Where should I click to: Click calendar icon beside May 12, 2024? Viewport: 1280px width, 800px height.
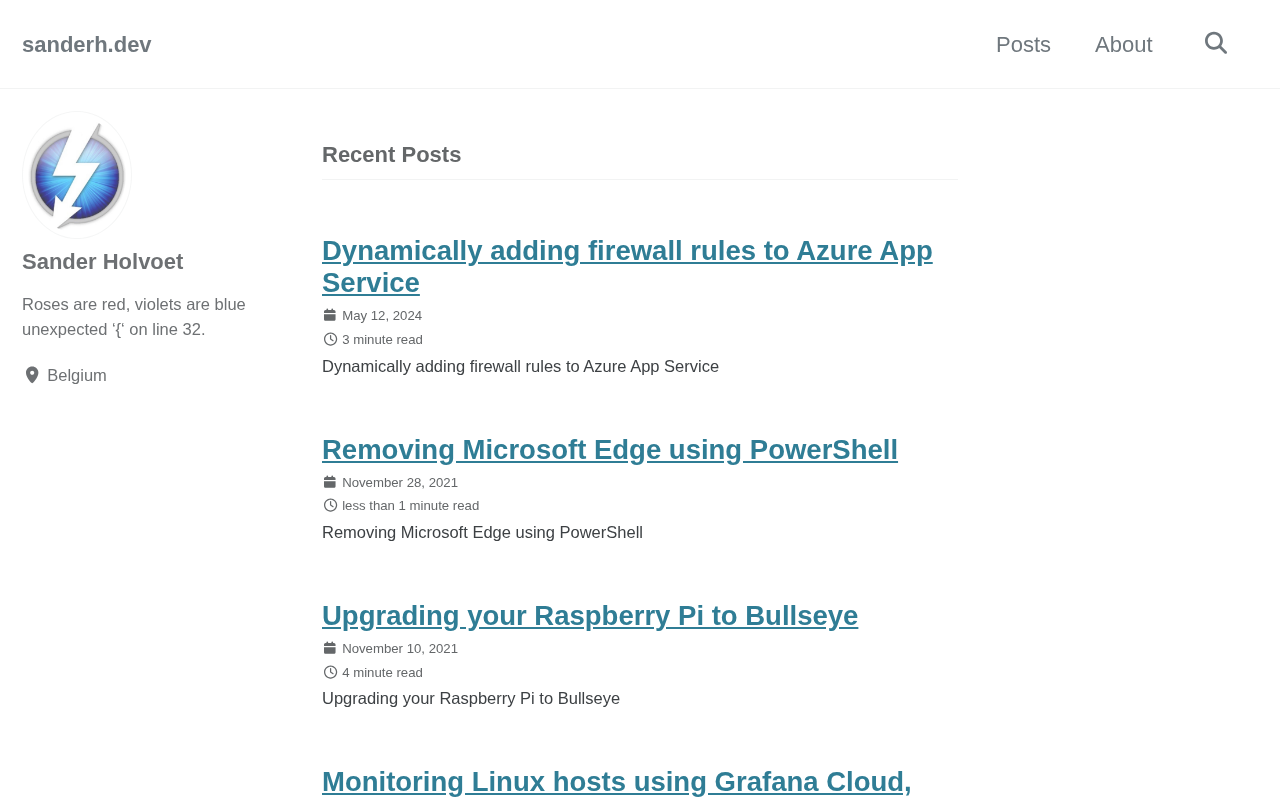[x=330, y=315]
